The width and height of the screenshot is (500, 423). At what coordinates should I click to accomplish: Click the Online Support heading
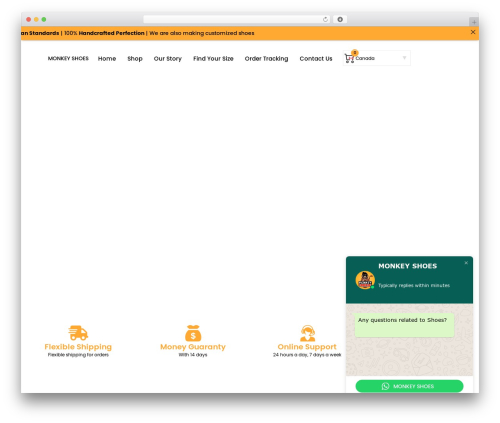(307, 347)
